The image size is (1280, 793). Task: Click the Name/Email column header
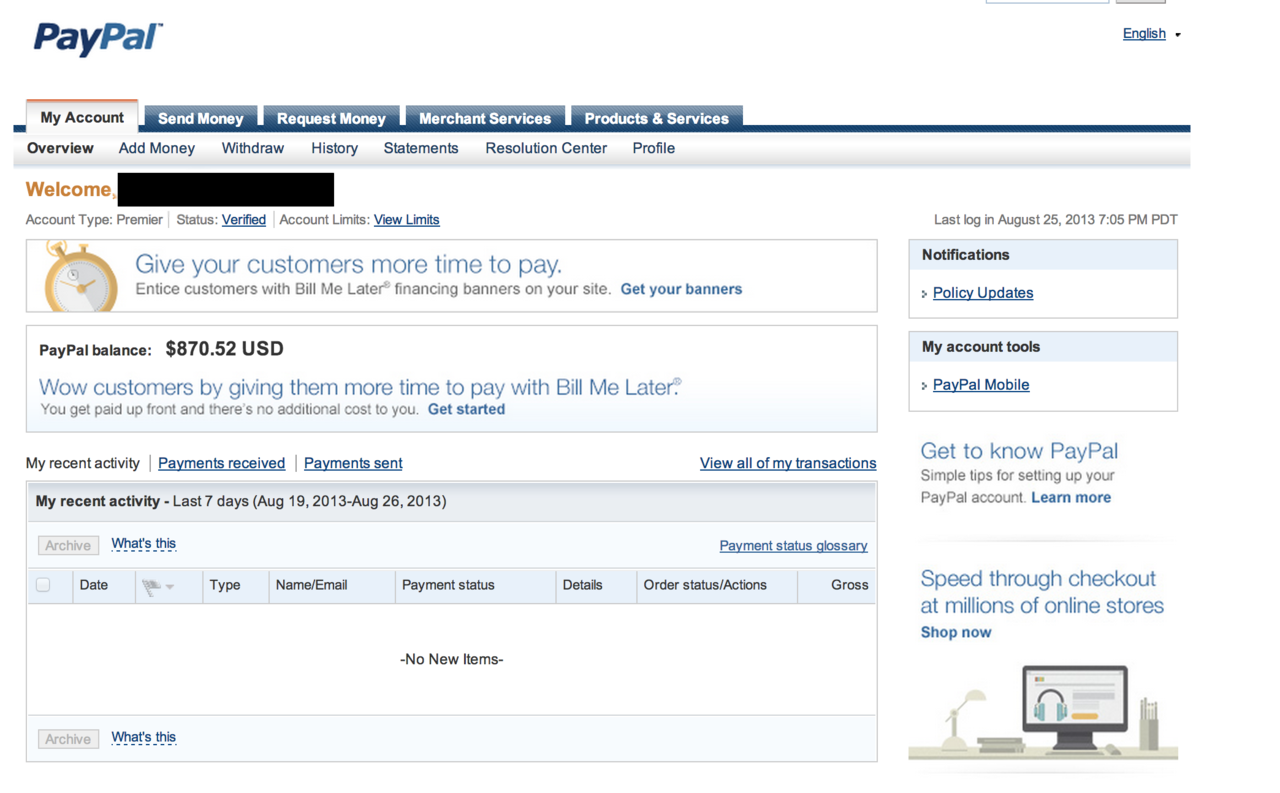(311, 585)
